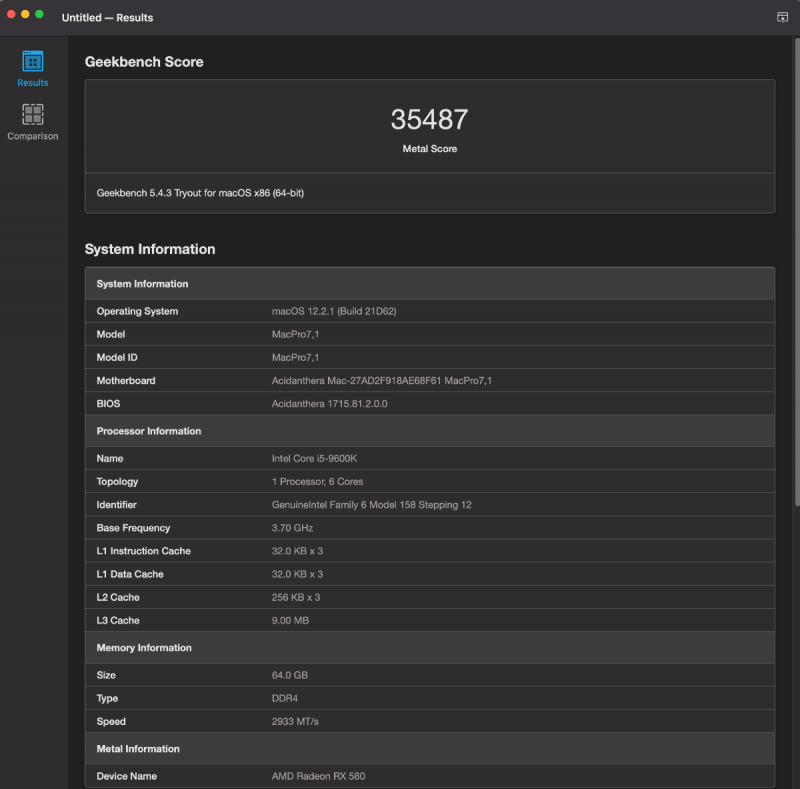Select the Base Frequency 3.70 GHz row
The height and width of the screenshot is (789, 800).
pos(429,528)
